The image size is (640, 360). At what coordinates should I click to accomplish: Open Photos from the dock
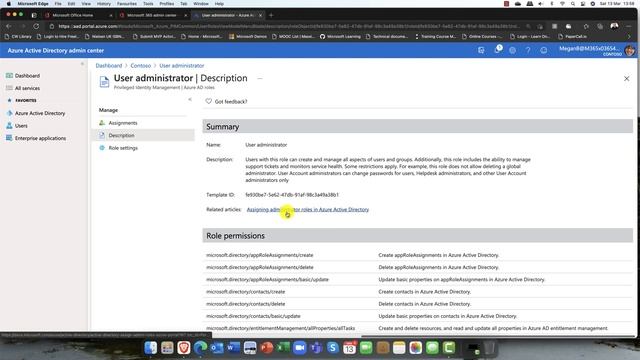pyautogui.click(x=416, y=348)
